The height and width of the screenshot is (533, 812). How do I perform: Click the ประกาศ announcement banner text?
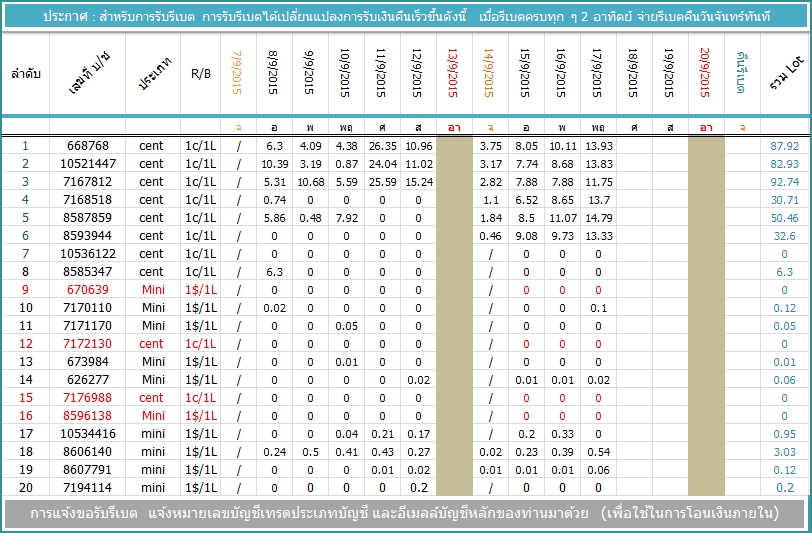[407, 17]
